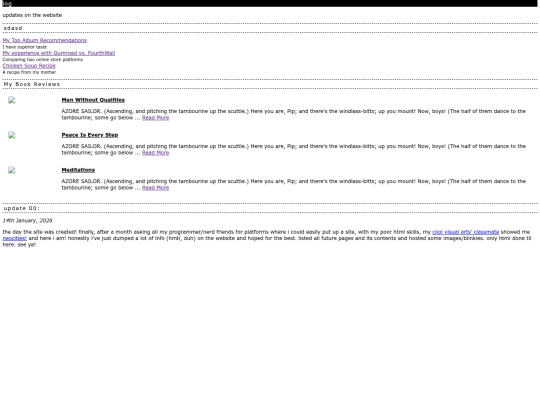
Task: Click the 'update 00:' heading
Action: click(22, 208)
